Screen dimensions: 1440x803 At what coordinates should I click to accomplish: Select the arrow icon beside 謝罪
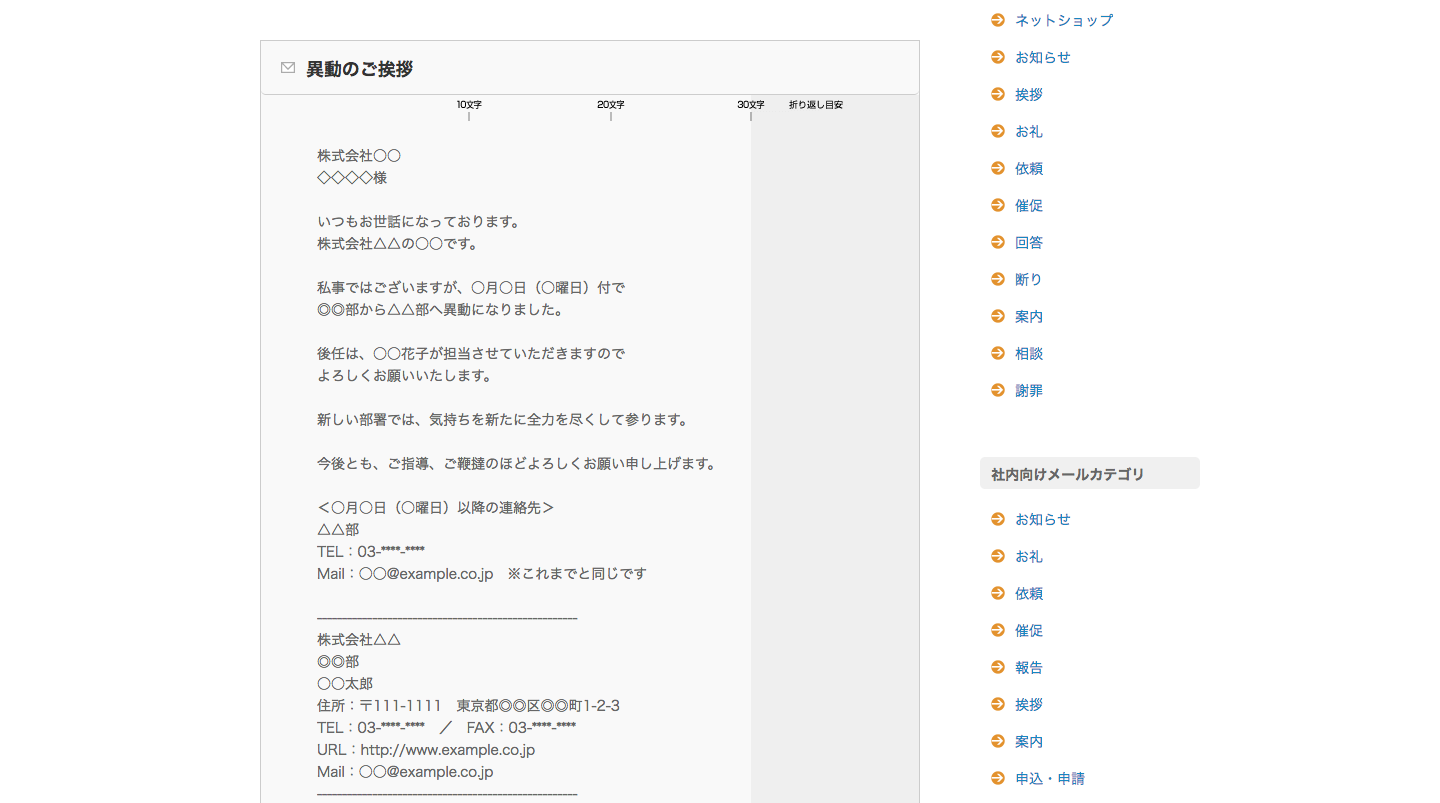click(x=997, y=390)
